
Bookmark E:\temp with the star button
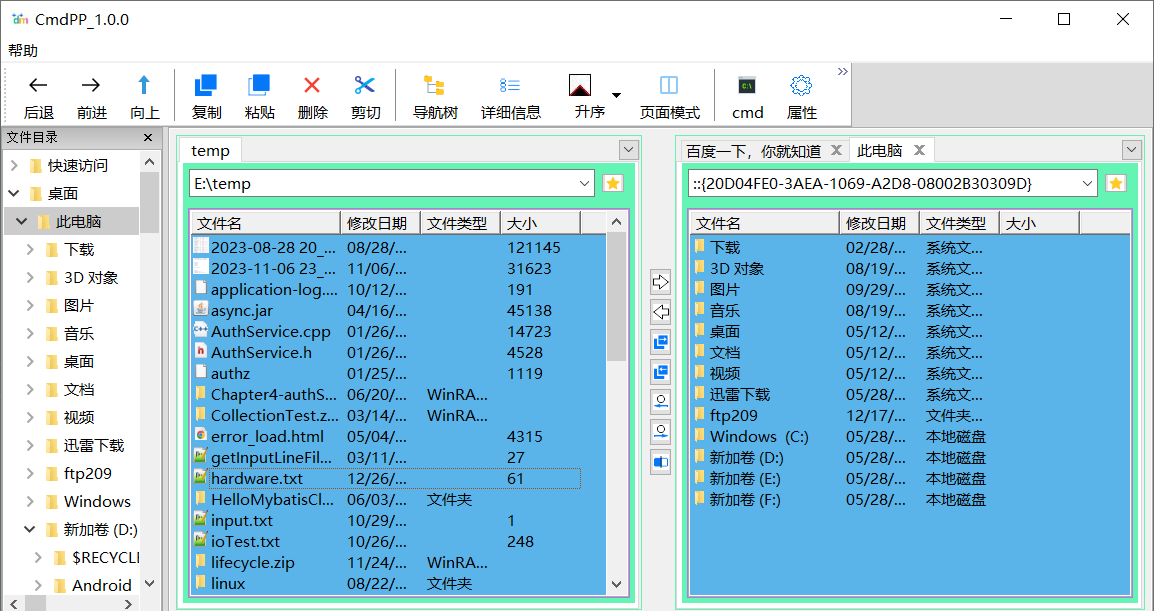pyautogui.click(x=612, y=183)
